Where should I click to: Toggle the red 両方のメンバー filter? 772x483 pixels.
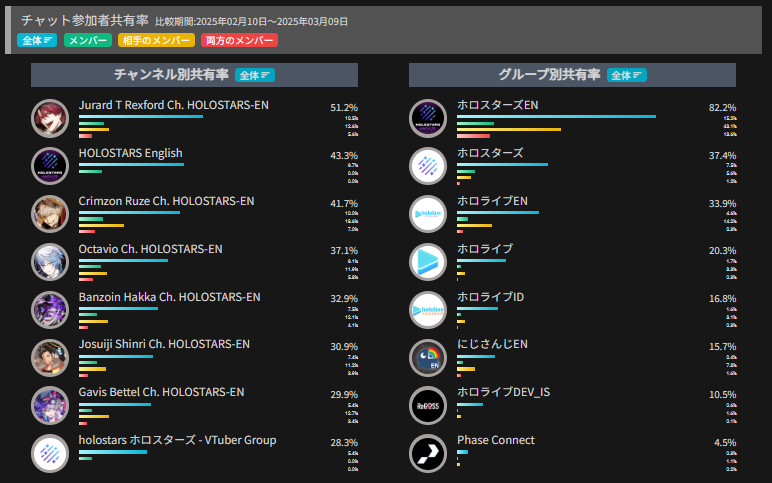tap(239, 40)
